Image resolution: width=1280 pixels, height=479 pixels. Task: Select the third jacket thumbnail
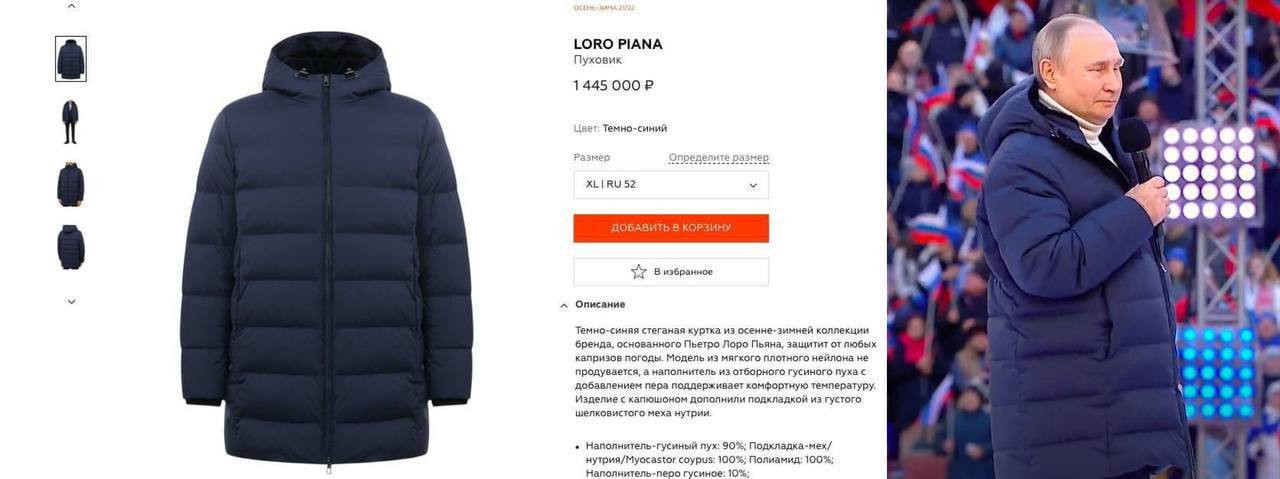70,184
